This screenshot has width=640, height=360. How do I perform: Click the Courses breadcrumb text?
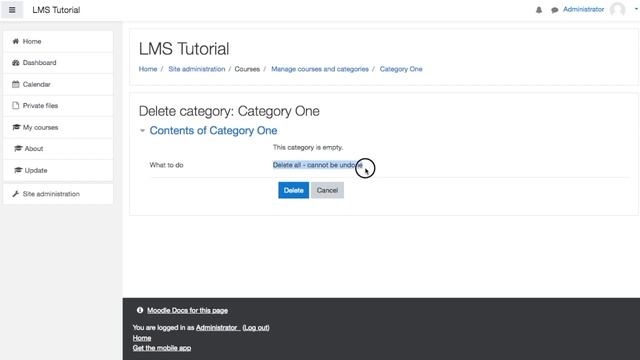(x=247, y=69)
